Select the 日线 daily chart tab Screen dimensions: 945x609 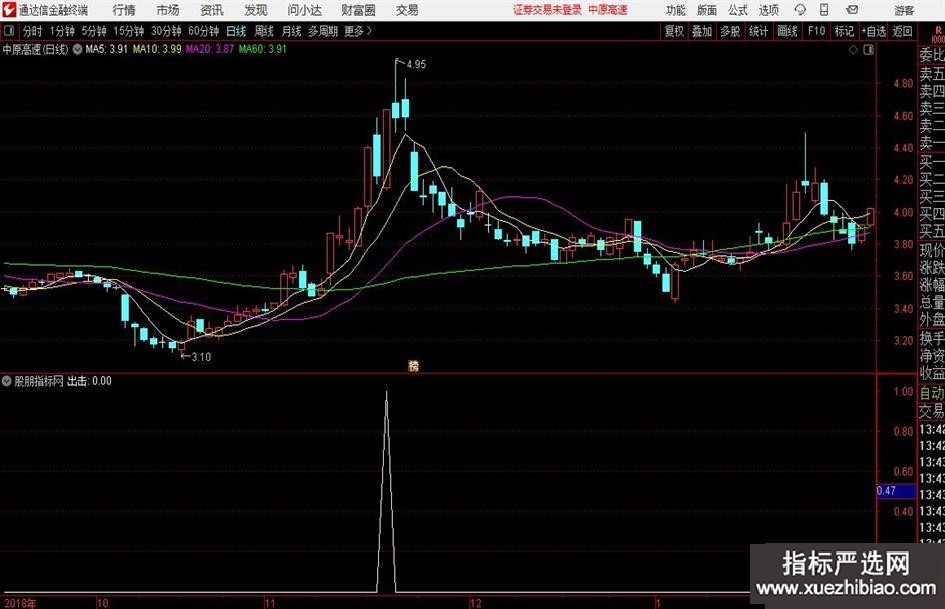pos(236,31)
